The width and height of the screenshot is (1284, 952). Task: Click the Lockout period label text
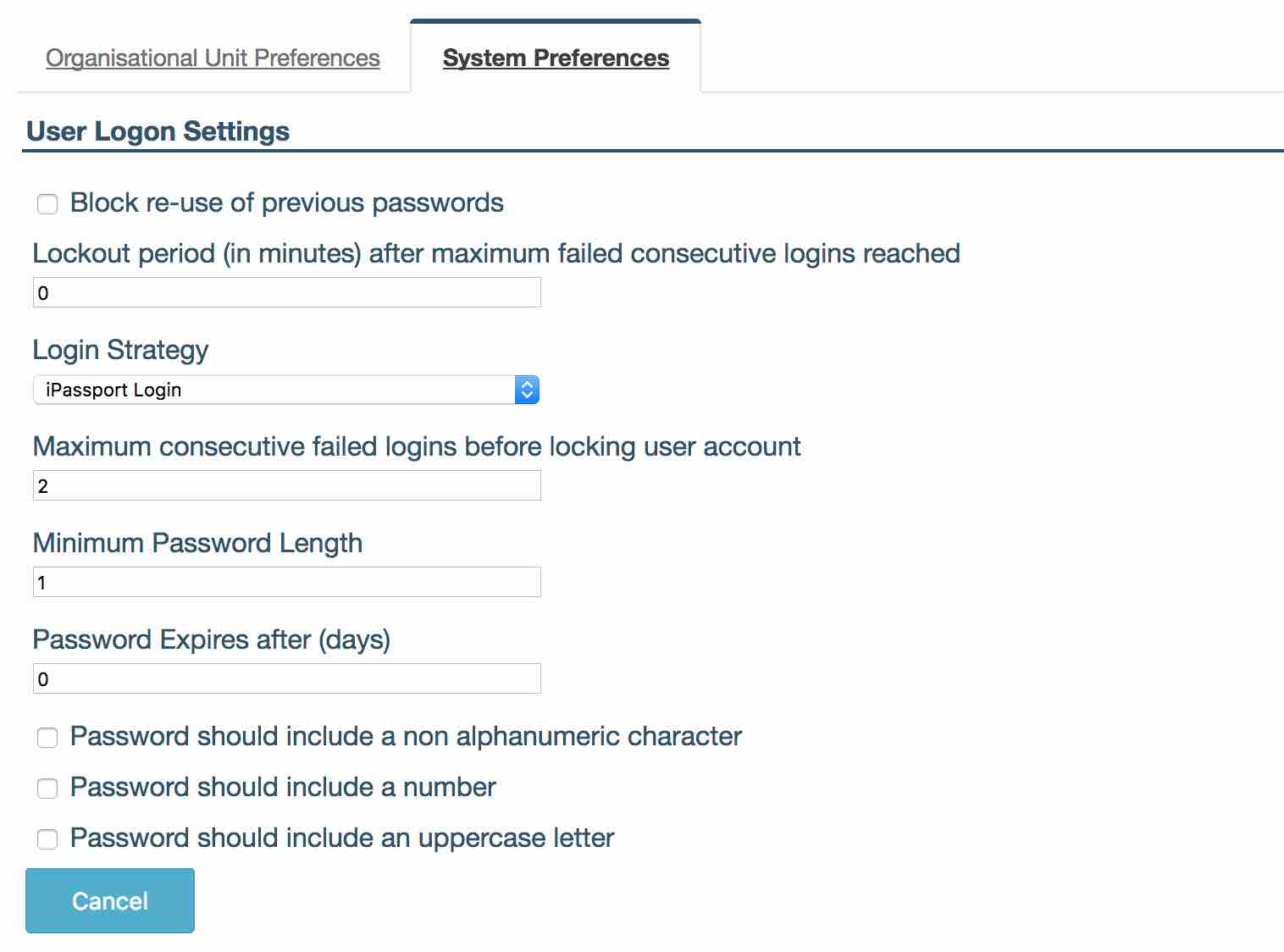495,253
